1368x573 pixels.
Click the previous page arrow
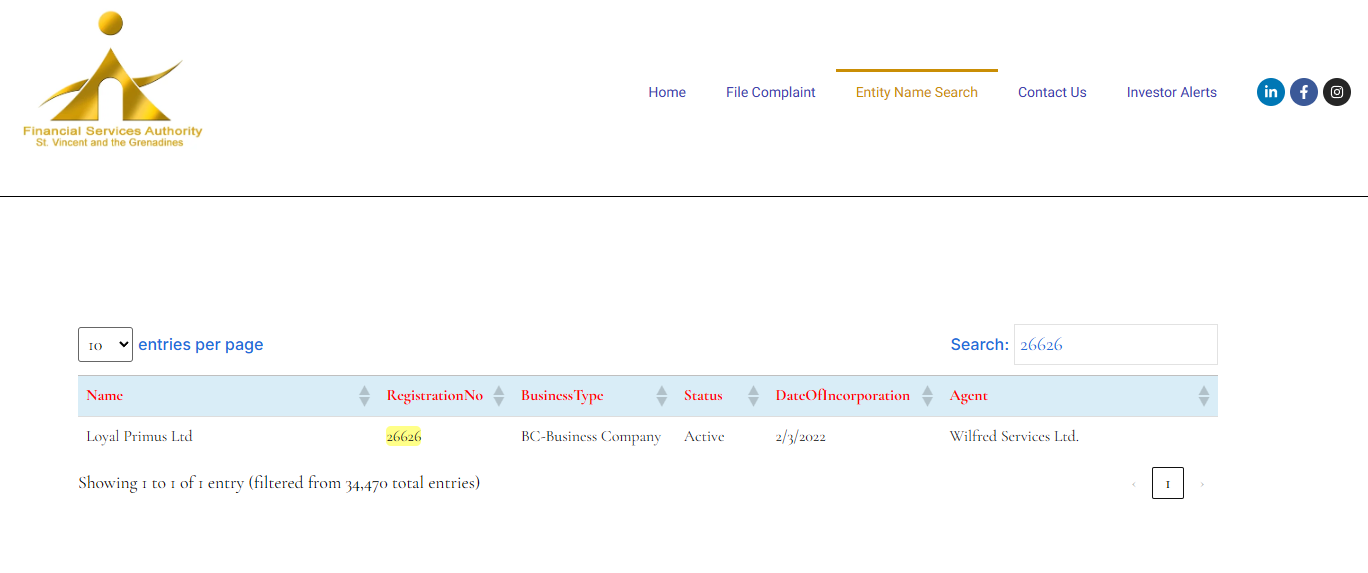coord(1133,484)
